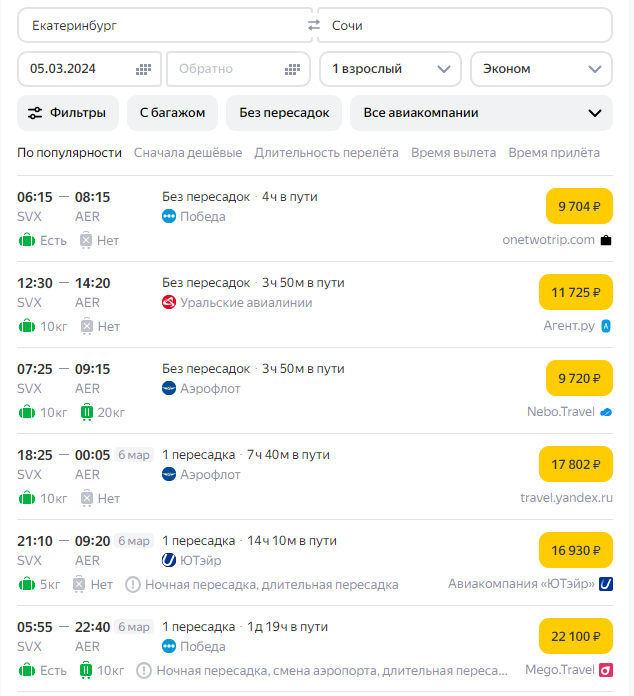
Task: Click the green 20кг checked baggage icon
Action: pos(86,413)
